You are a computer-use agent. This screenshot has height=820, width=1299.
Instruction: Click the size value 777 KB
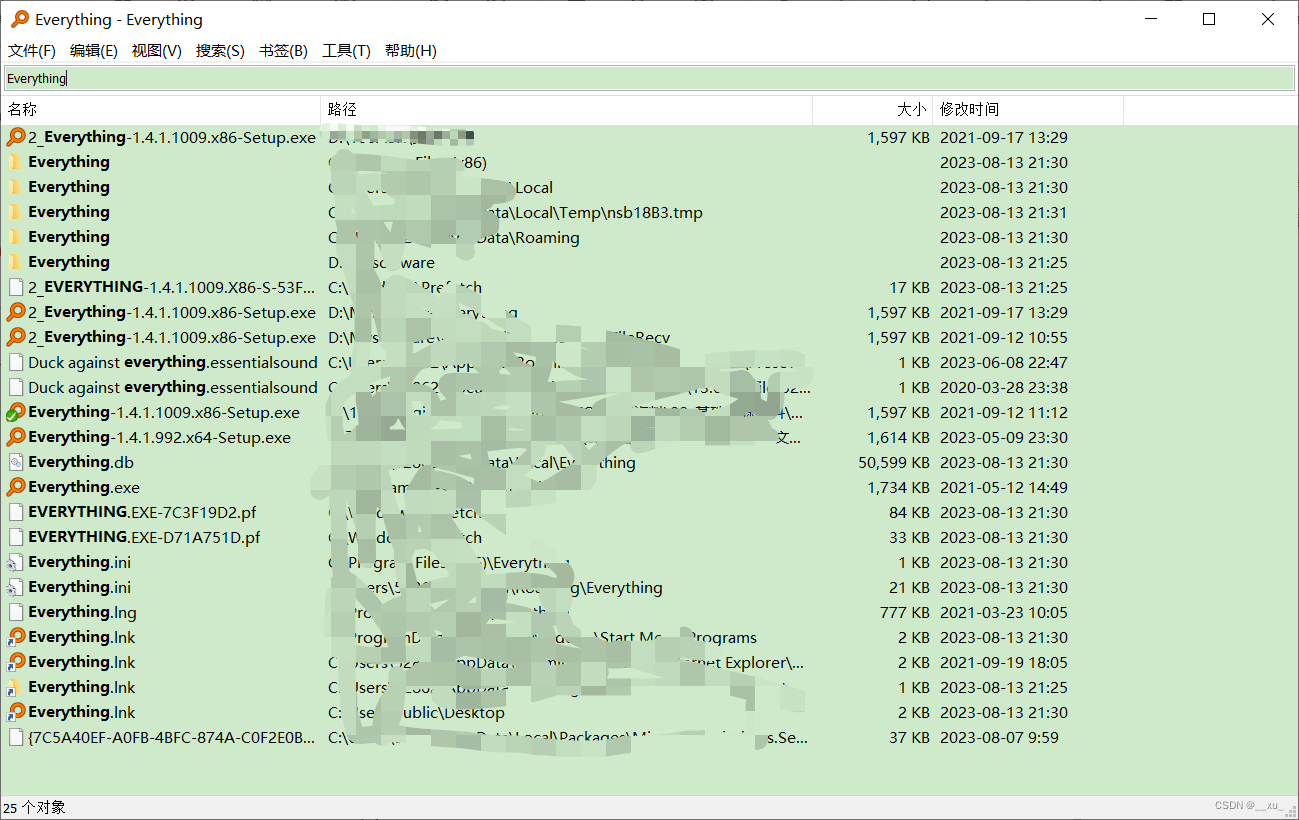pyautogui.click(x=904, y=612)
